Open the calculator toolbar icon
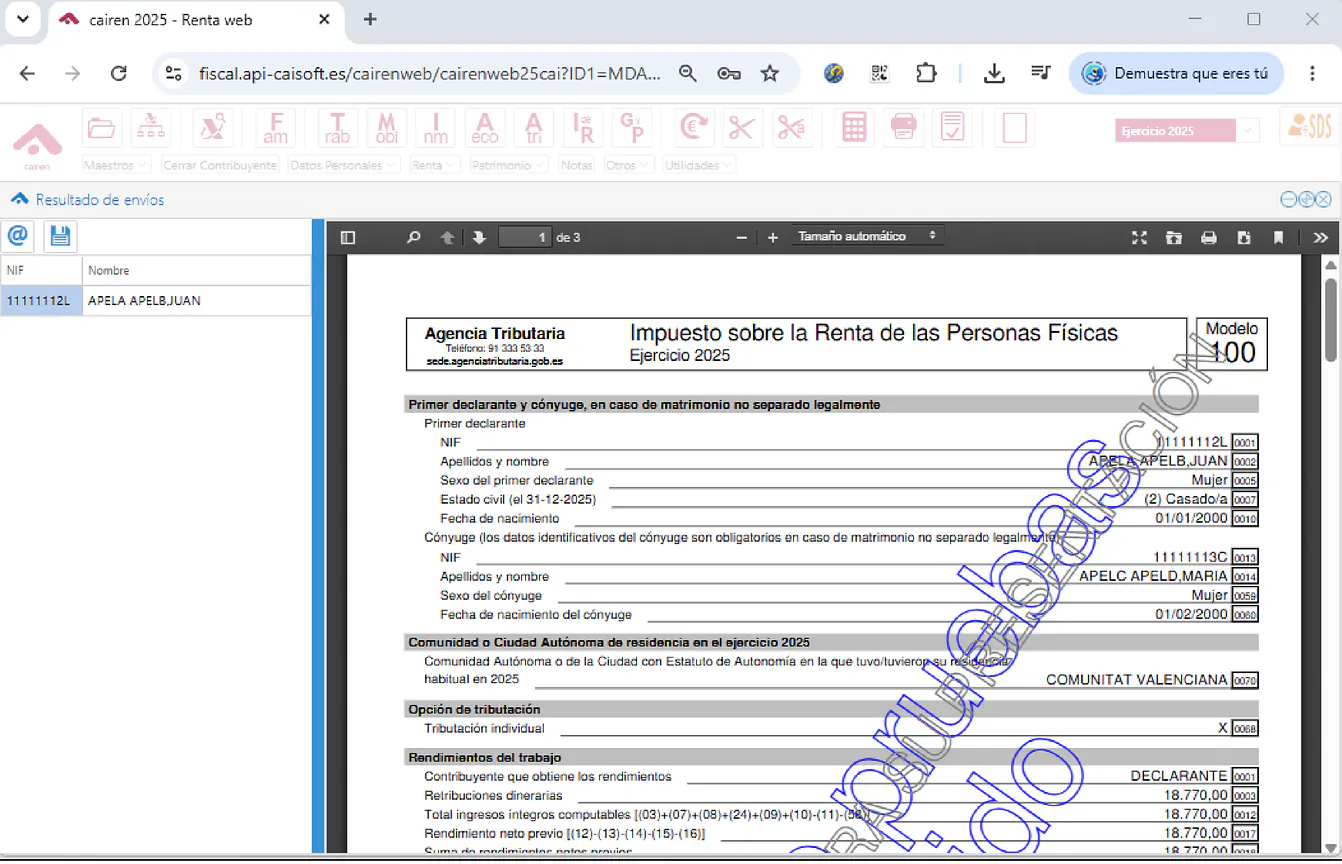The image size is (1342, 864). click(854, 128)
